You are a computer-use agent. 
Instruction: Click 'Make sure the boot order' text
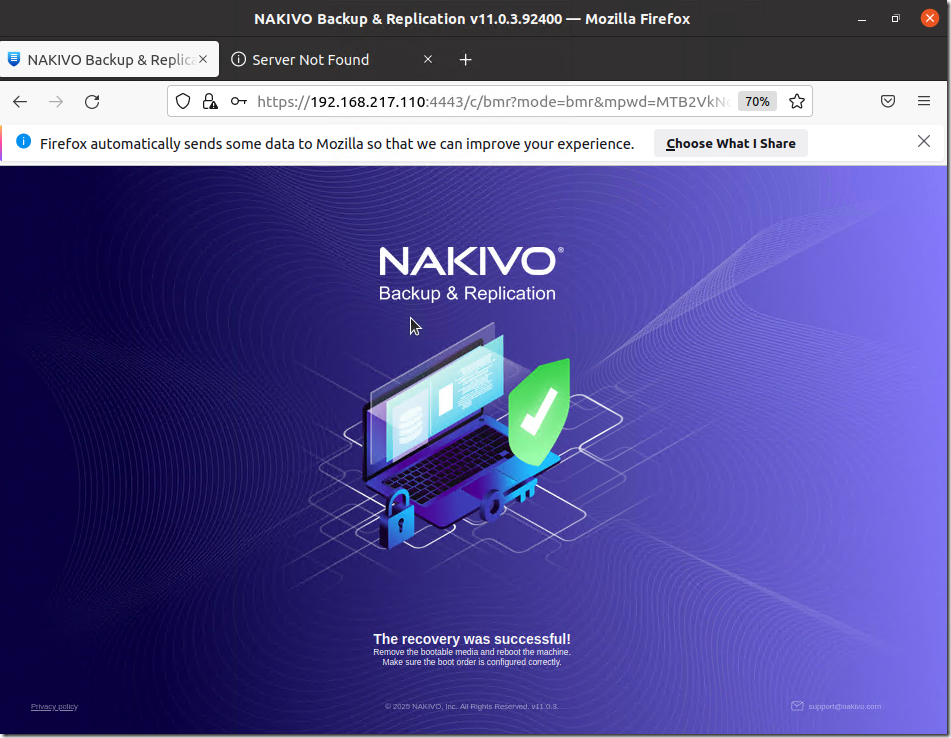tap(472, 662)
